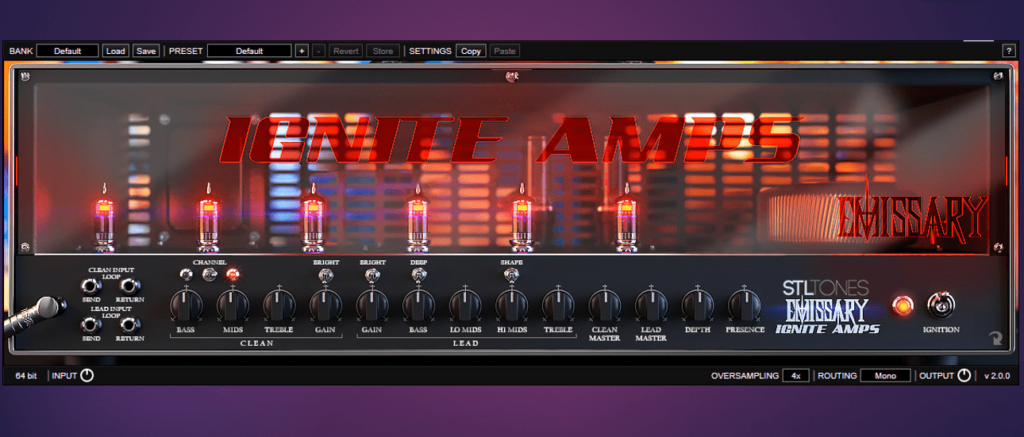The width and height of the screenshot is (1024, 437).
Task: Click the DEPTH knob
Action: [697, 304]
